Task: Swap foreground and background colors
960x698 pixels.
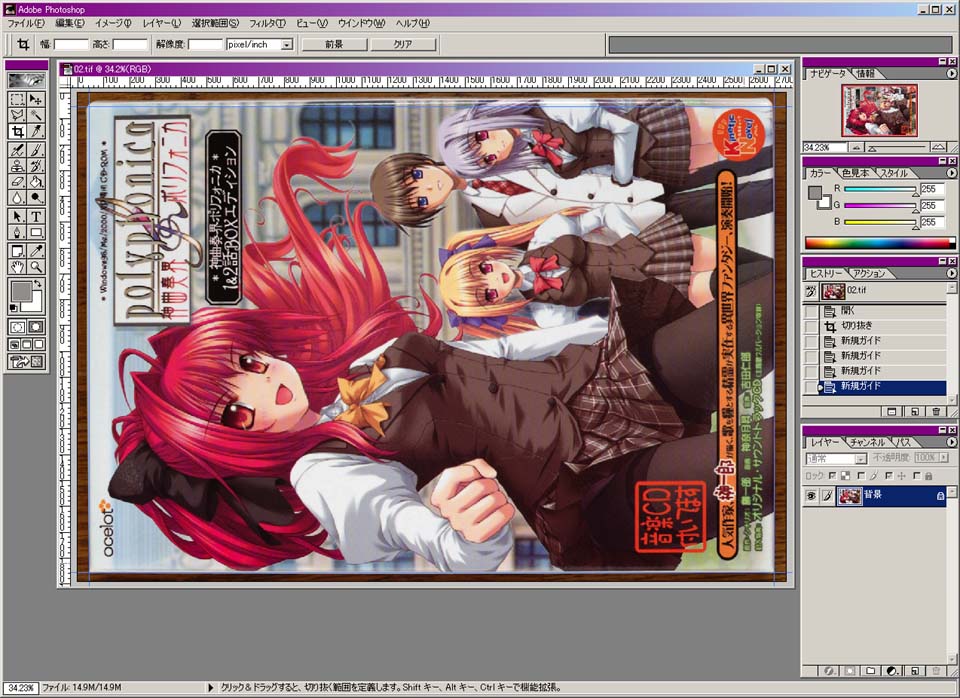Action: [x=38, y=283]
